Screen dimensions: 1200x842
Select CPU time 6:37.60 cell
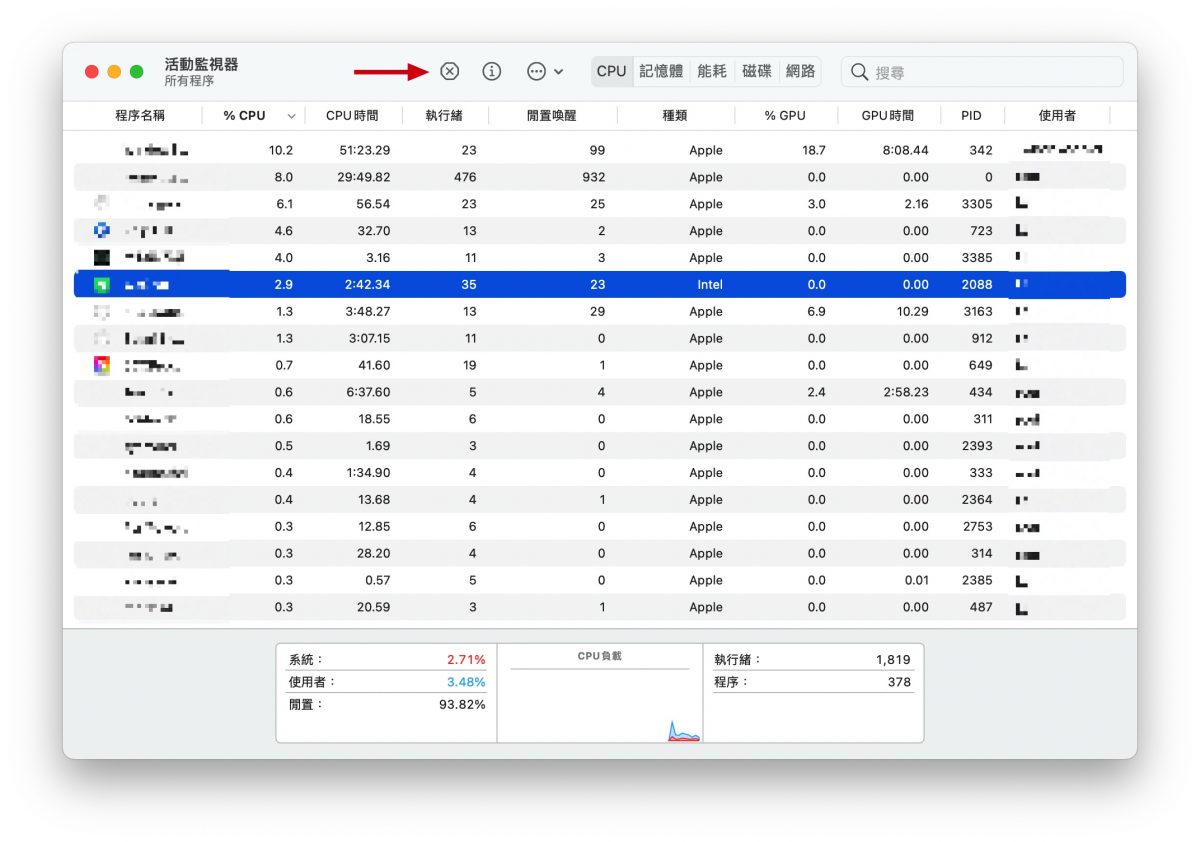[368, 392]
